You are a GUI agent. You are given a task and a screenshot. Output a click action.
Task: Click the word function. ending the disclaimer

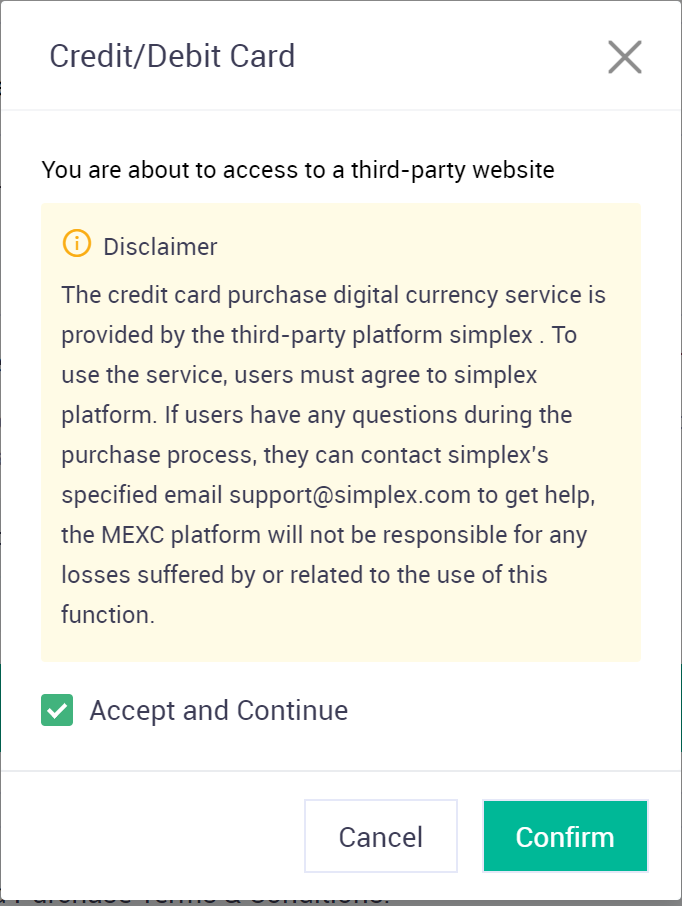pyautogui.click(x=108, y=615)
